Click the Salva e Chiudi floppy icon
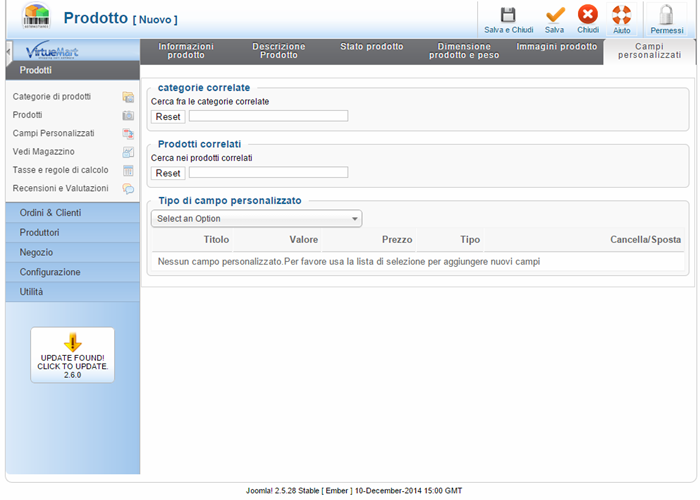Image resolution: width=700 pixels, height=500 pixels. pyautogui.click(x=508, y=15)
